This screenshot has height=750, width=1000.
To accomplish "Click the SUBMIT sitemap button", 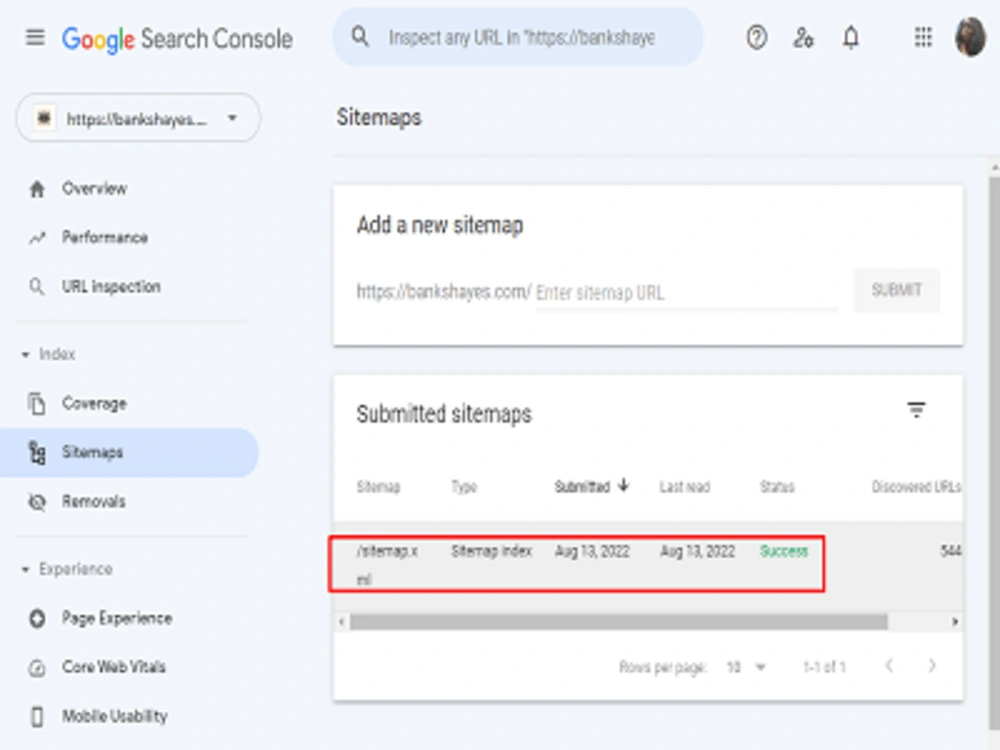I will coord(897,290).
